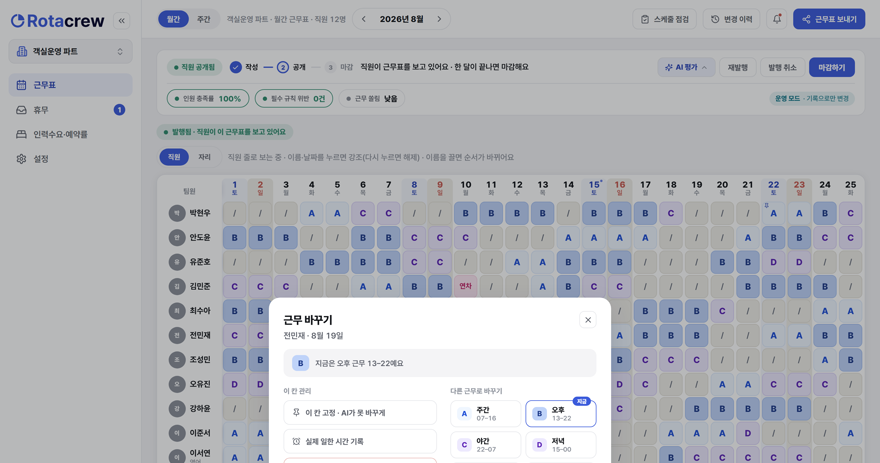The height and width of the screenshot is (463, 880).
Task: Click the 공개 step number 2
Action: (x=283, y=67)
